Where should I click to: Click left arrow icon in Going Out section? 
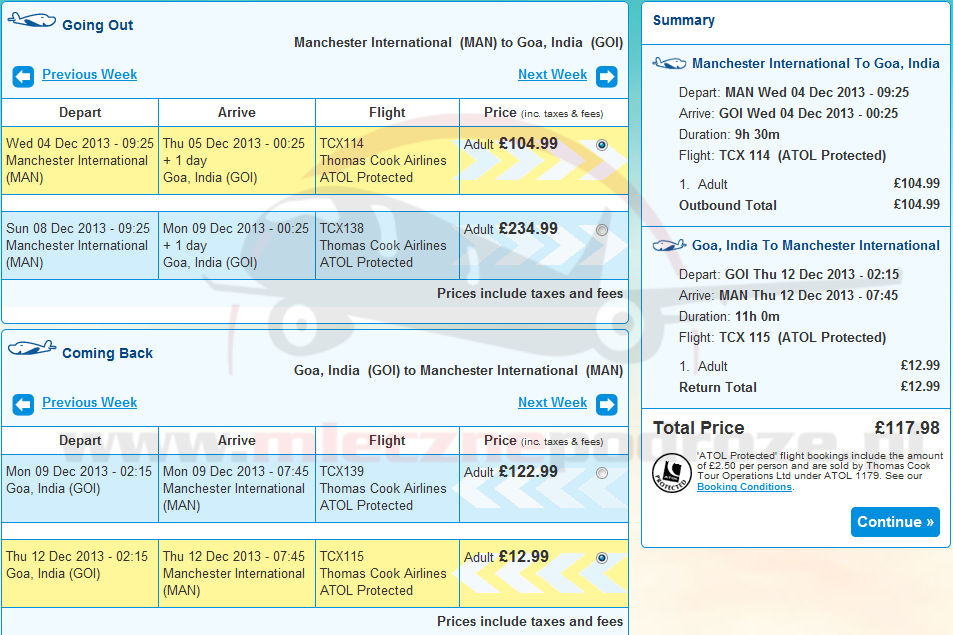point(23,76)
